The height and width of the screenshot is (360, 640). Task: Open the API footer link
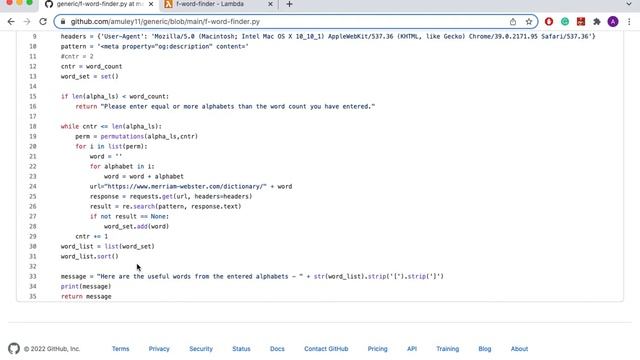412,349
